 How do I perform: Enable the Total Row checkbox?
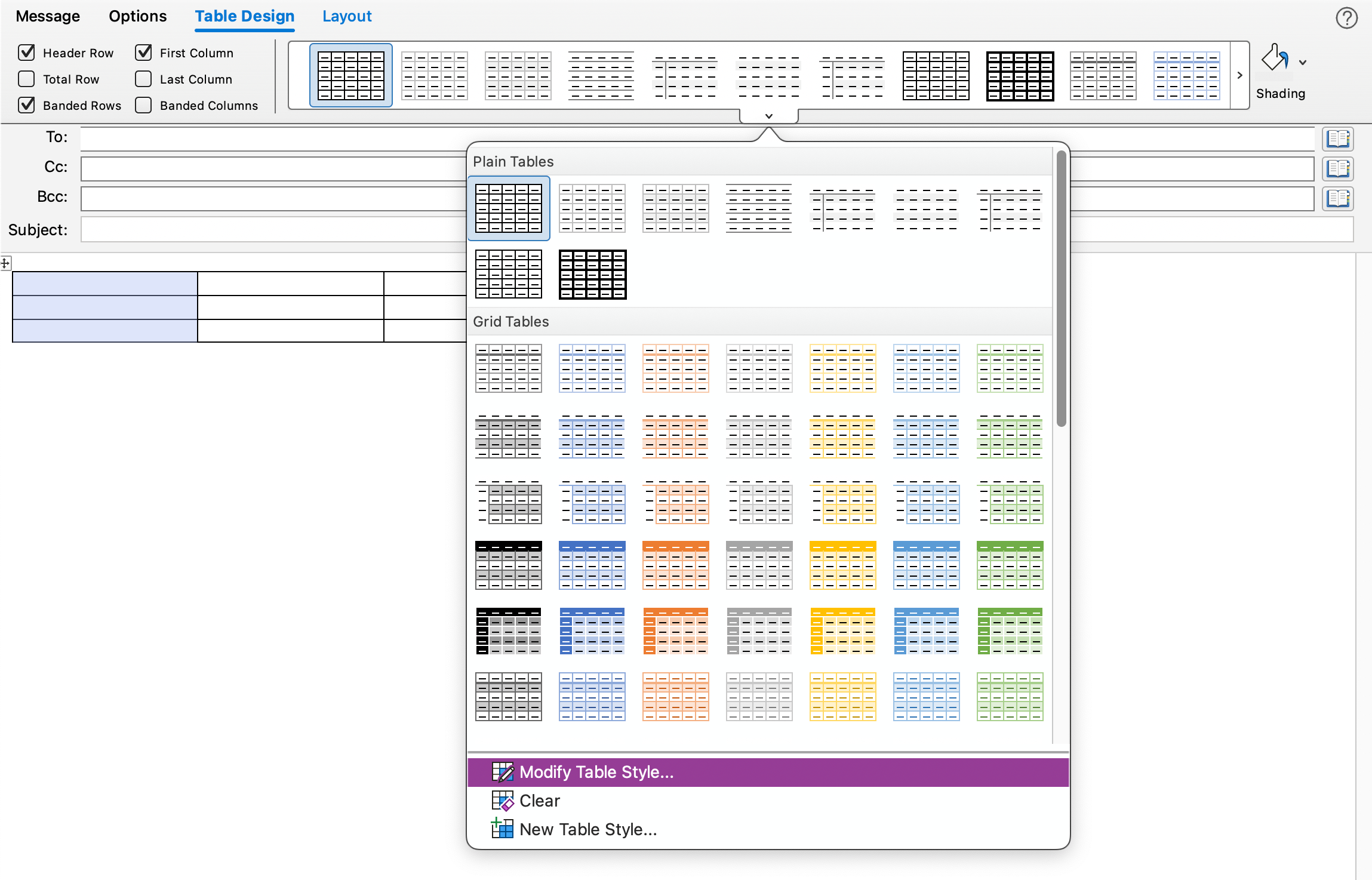point(27,79)
